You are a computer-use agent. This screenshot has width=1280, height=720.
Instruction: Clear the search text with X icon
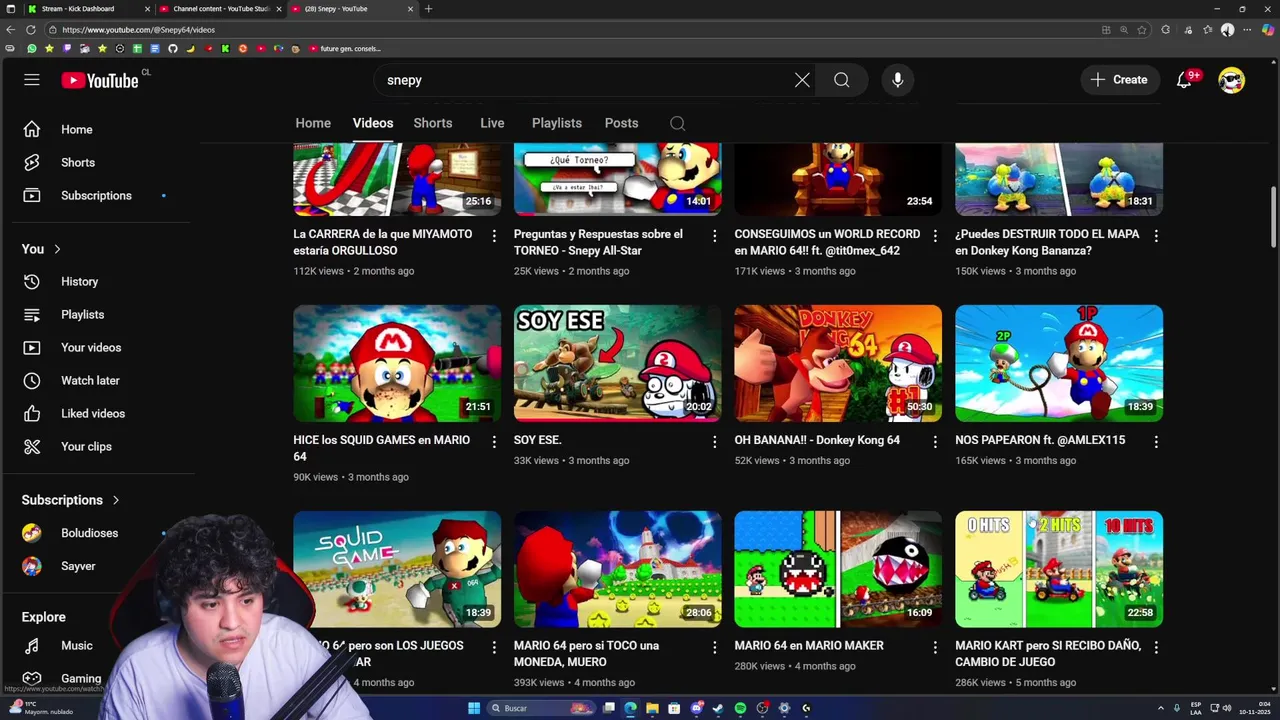click(802, 80)
